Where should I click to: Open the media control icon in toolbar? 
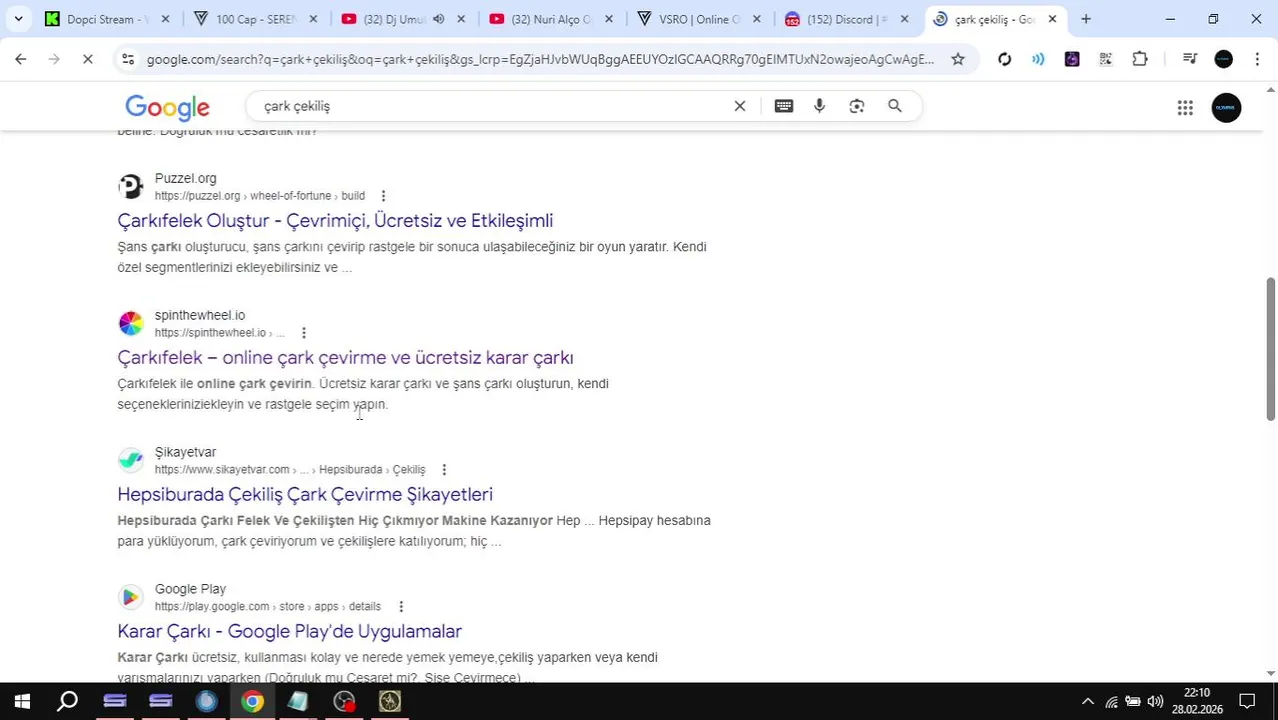(x=1190, y=59)
